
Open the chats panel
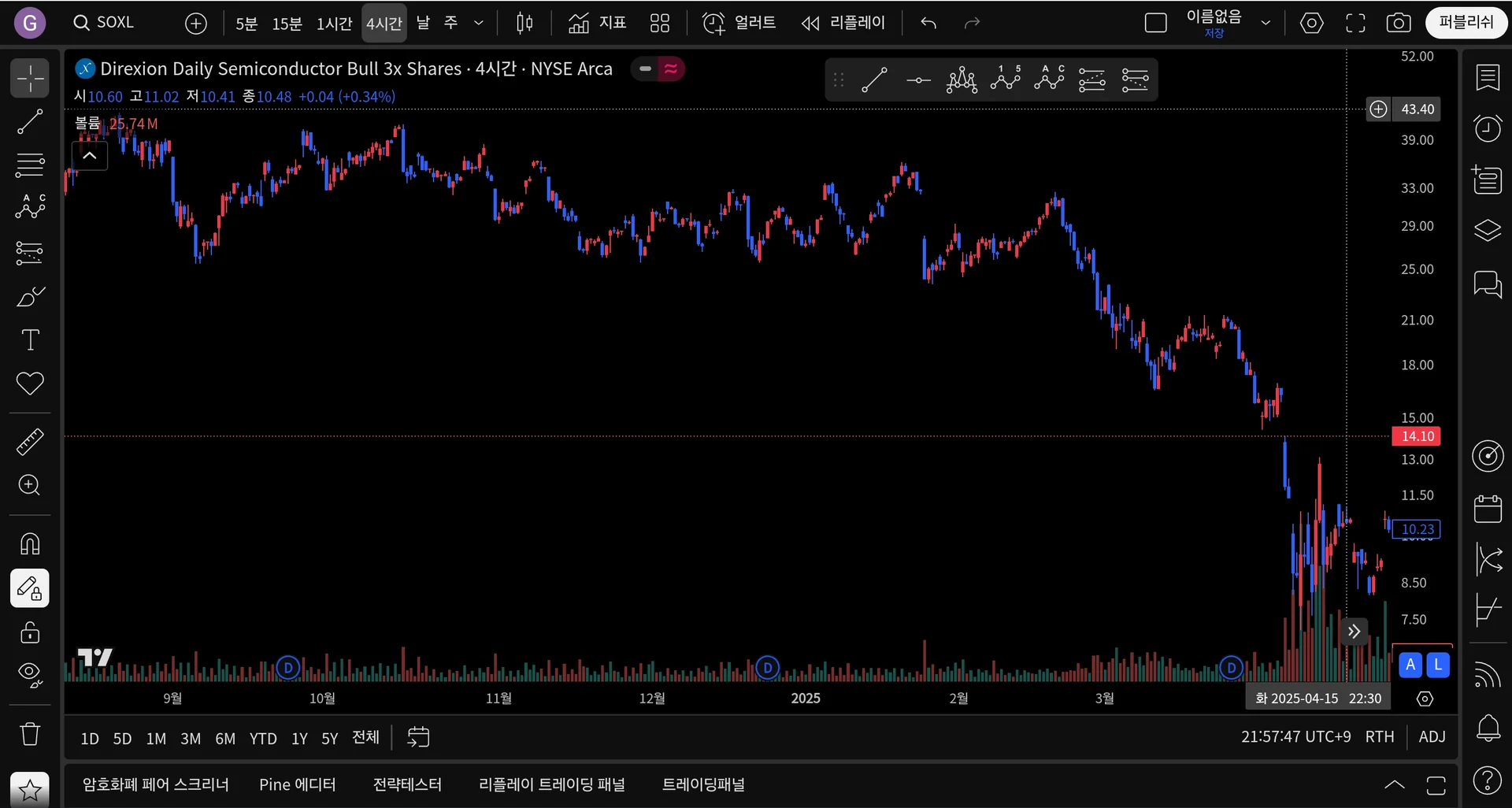coord(1488,284)
